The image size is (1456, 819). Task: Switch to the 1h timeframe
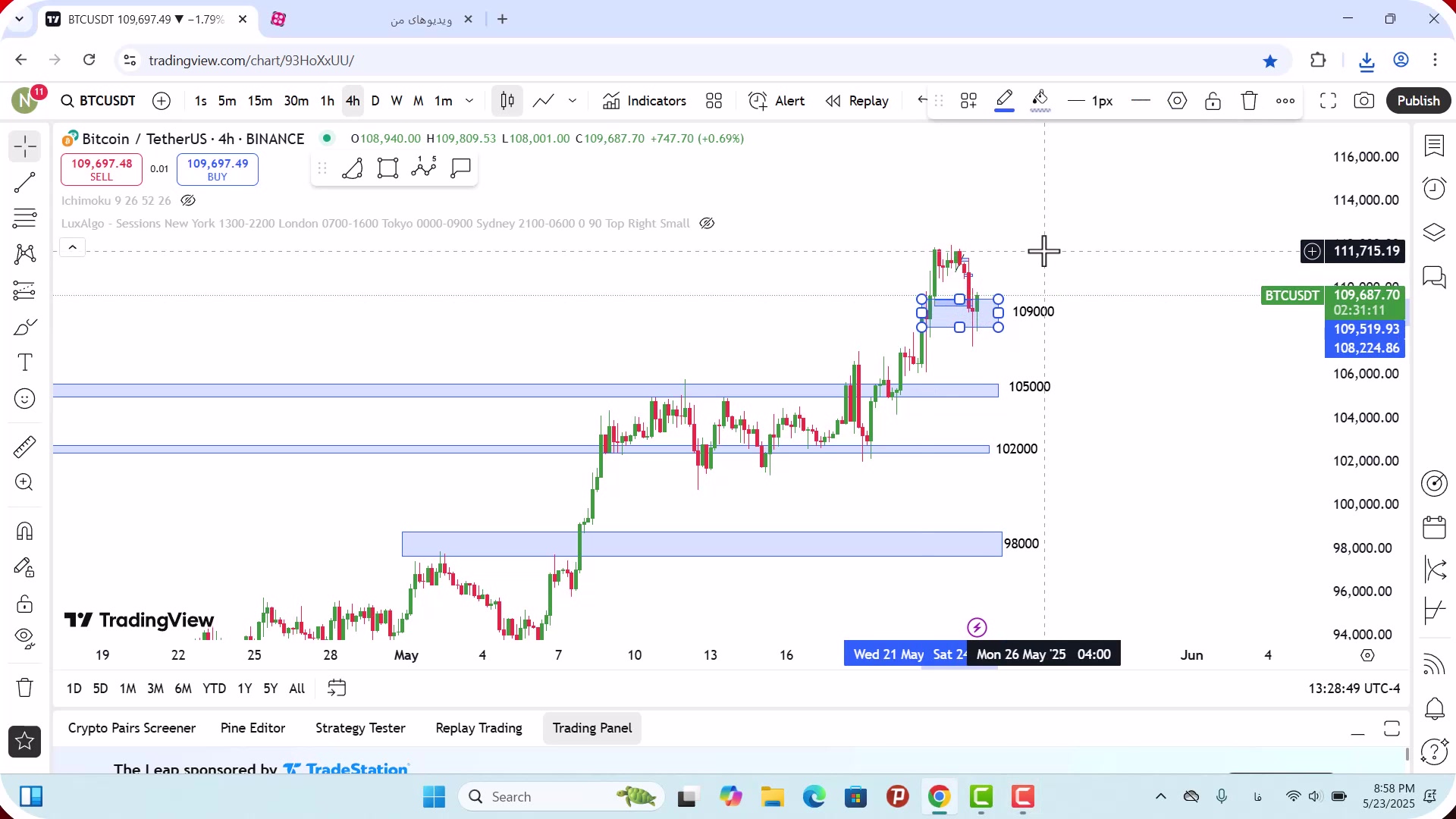tap(327, 101)
